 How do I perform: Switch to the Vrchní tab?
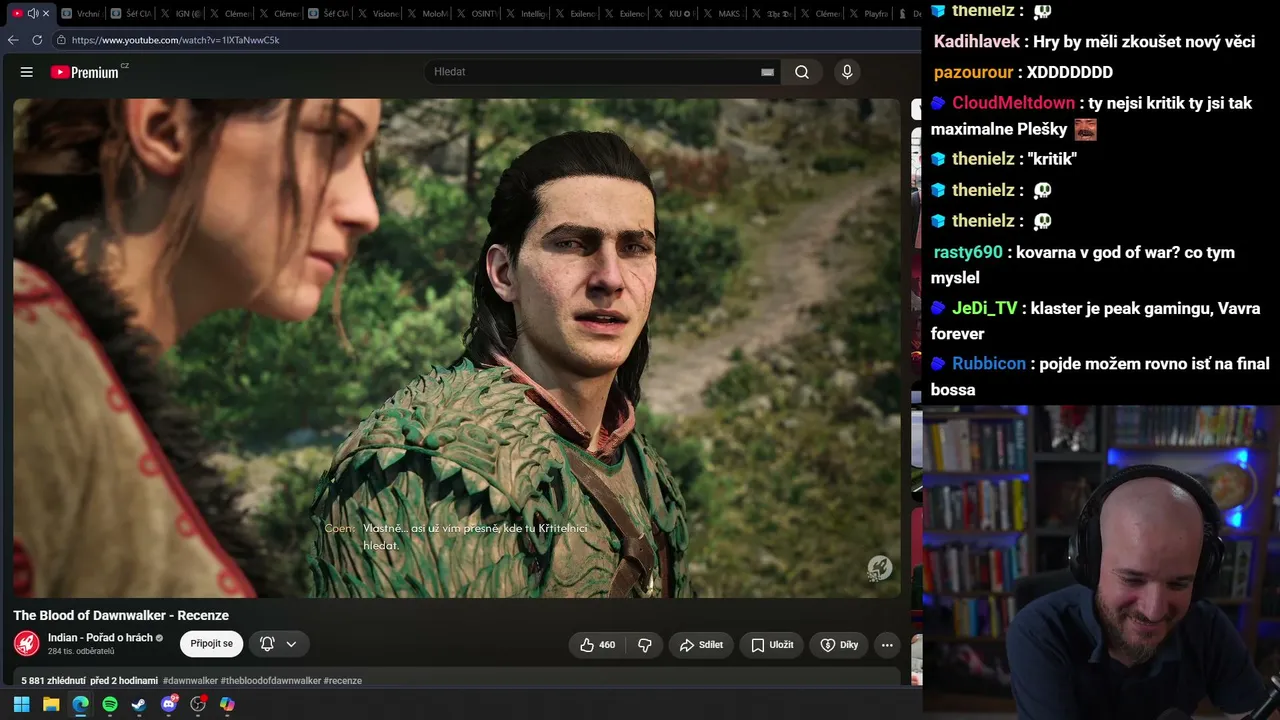81,13
